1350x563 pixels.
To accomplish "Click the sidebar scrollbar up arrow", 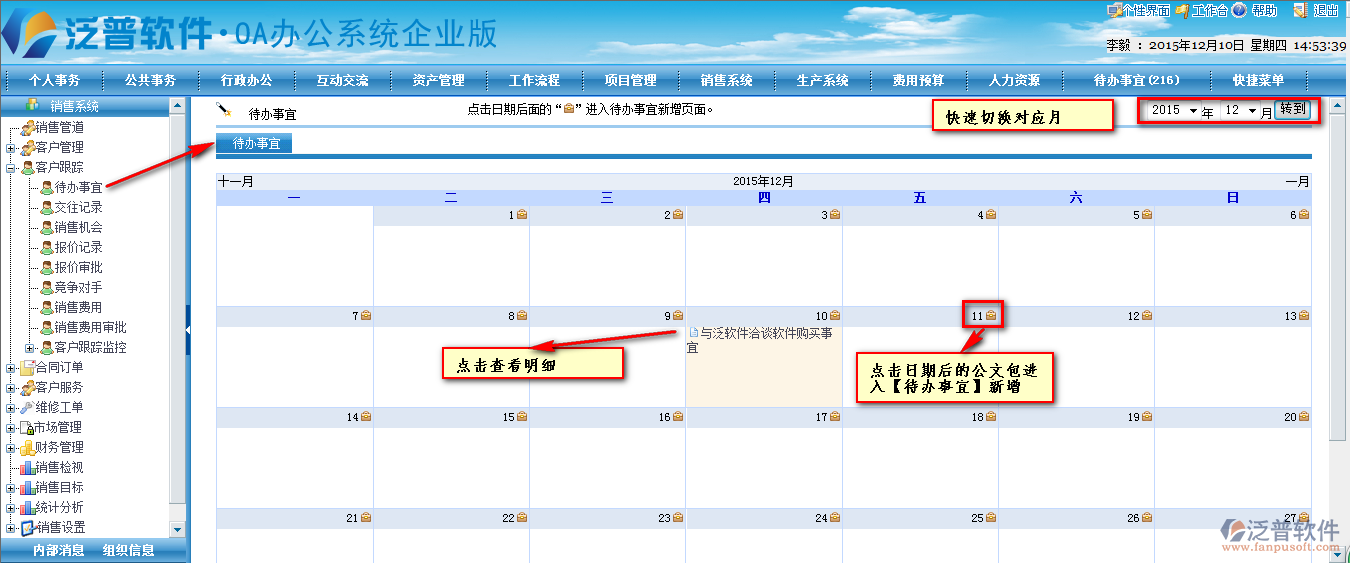I will (178, 105).
